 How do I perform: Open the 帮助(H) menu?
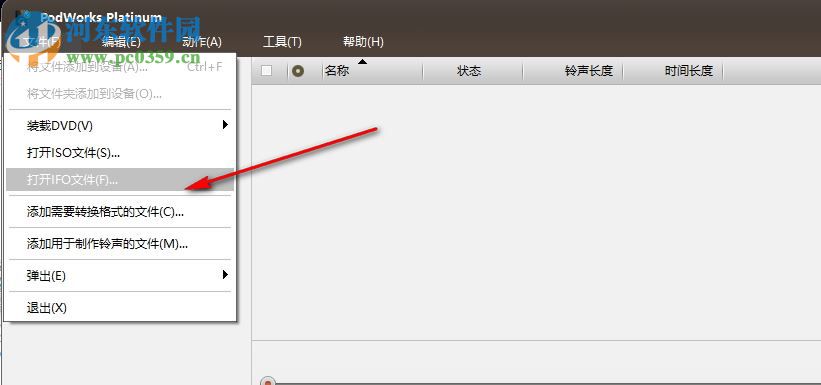[363, 42]
